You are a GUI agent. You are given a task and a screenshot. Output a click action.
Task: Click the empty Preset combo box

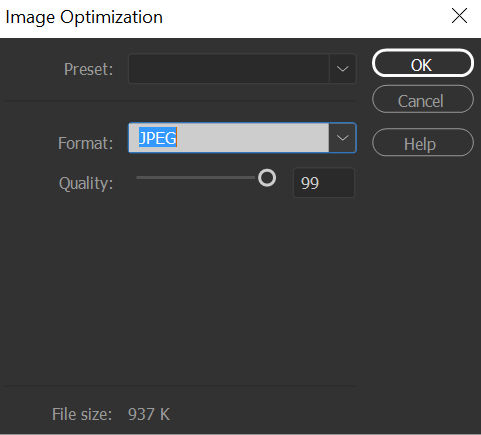click(229, 69)
